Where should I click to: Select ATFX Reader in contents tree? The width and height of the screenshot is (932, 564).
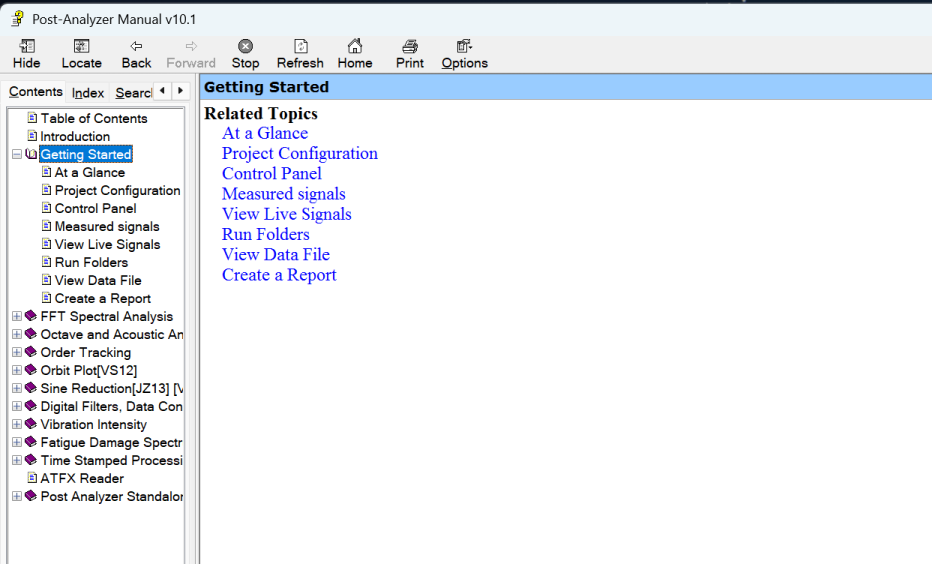tap(82, 478)
